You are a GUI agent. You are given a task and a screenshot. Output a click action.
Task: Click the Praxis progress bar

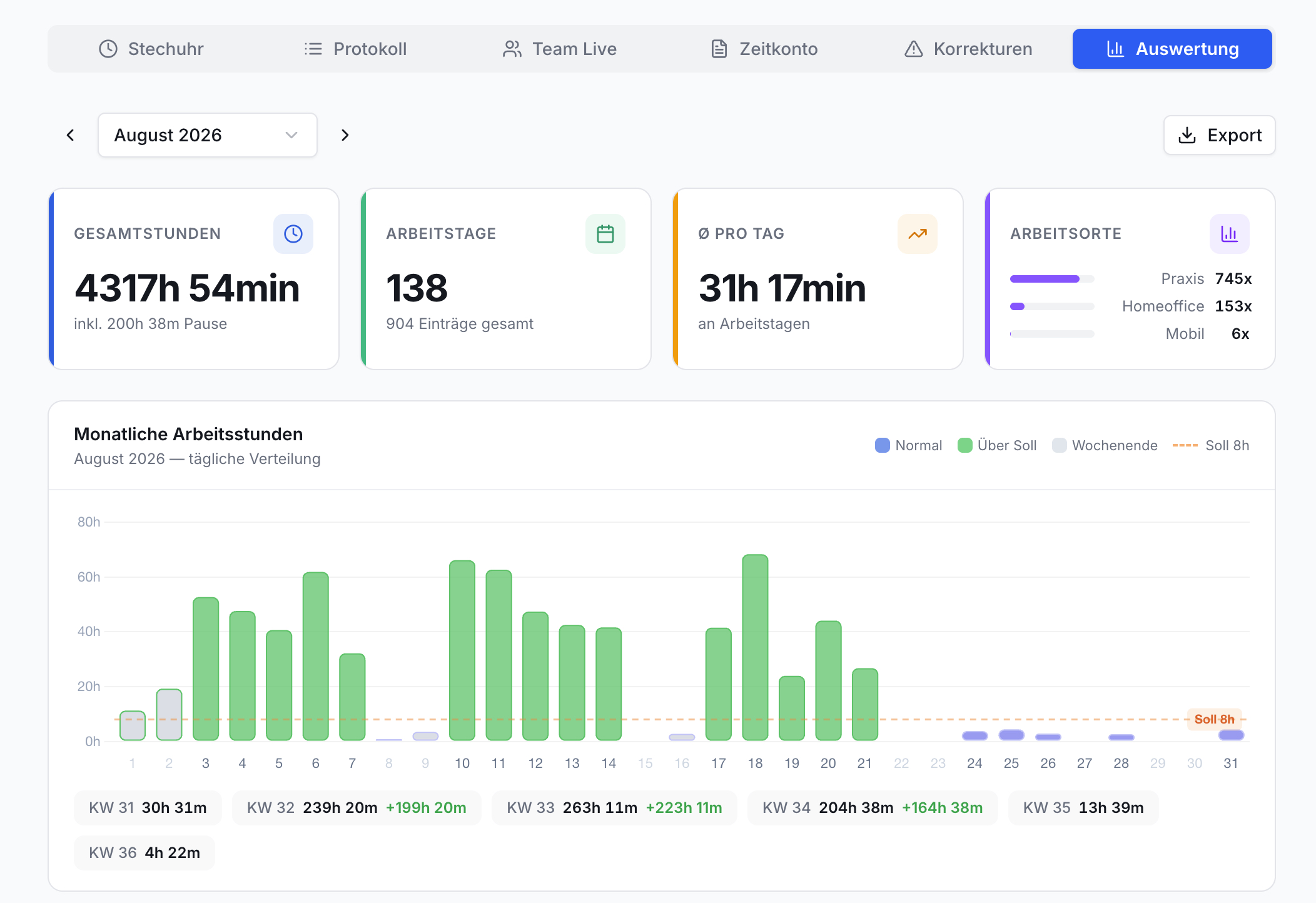(1052, 279)
